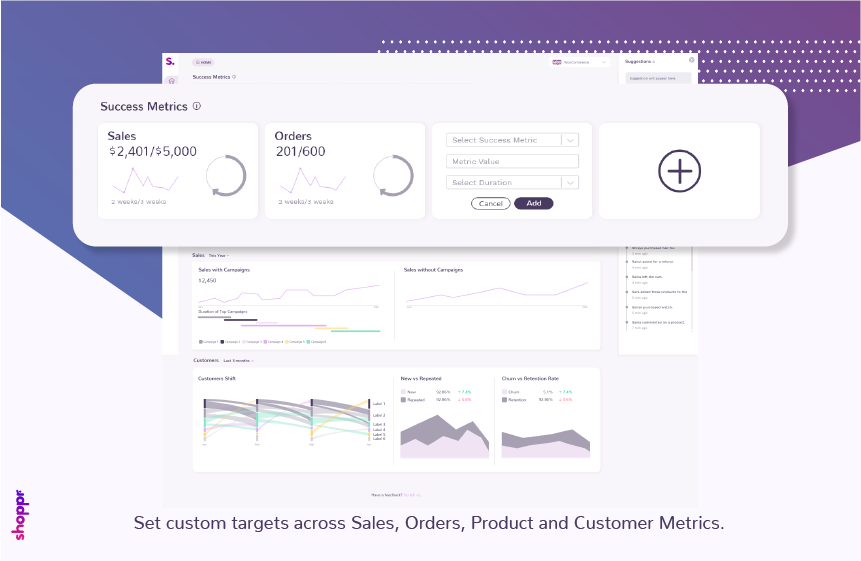The image size is (861, 561).
Task: Click the vertical shoppr logo at the edge of the banner
Action: click(x=19, y=515)
